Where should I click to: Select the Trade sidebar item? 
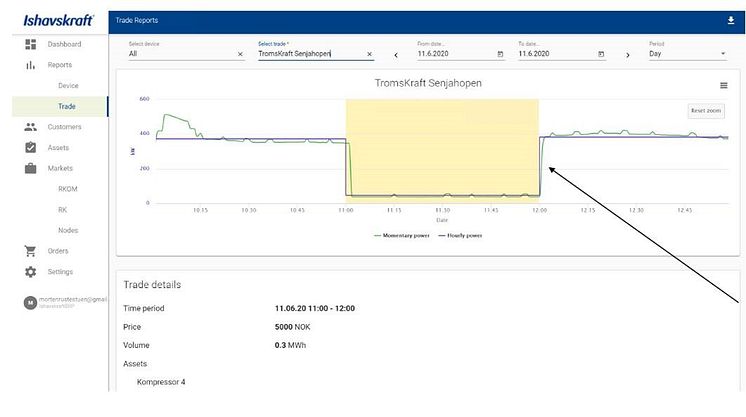tap(60, 106)
